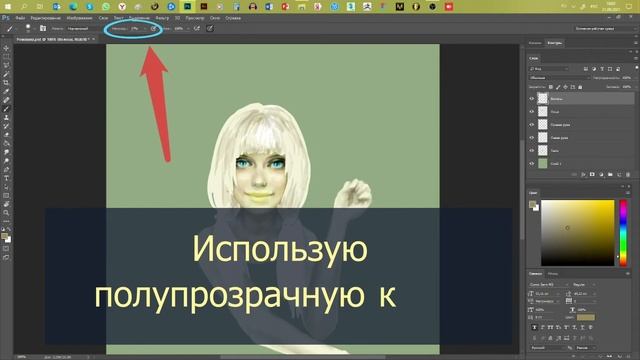Apply faux bold text style
The height and width of the screenshot is (360, 640).
(534, 327)
